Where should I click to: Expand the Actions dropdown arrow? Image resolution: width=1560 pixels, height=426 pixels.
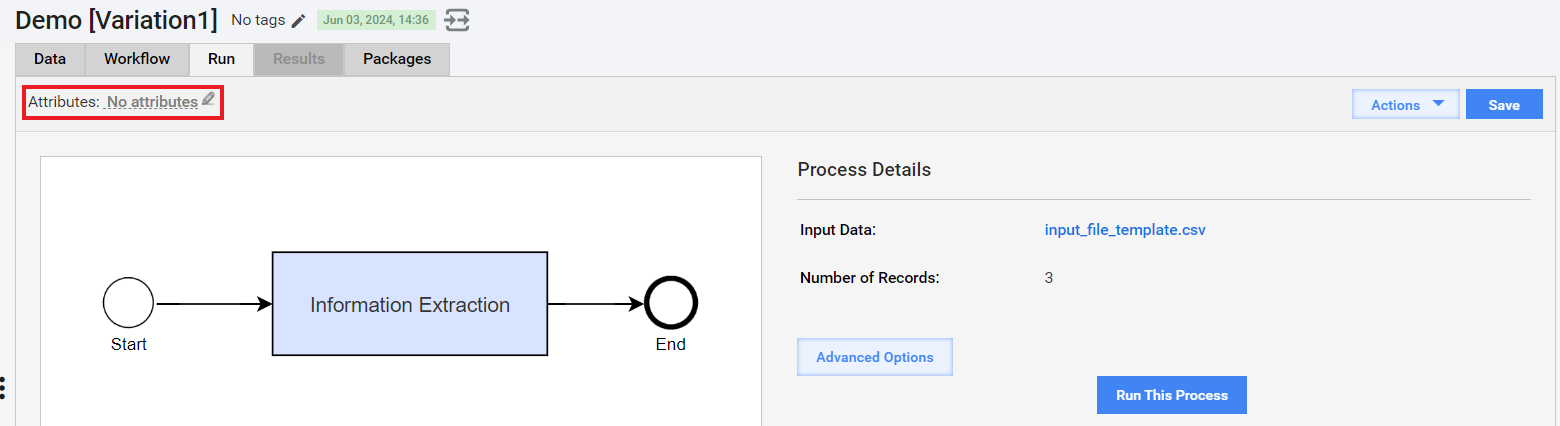click(1438, 104)
